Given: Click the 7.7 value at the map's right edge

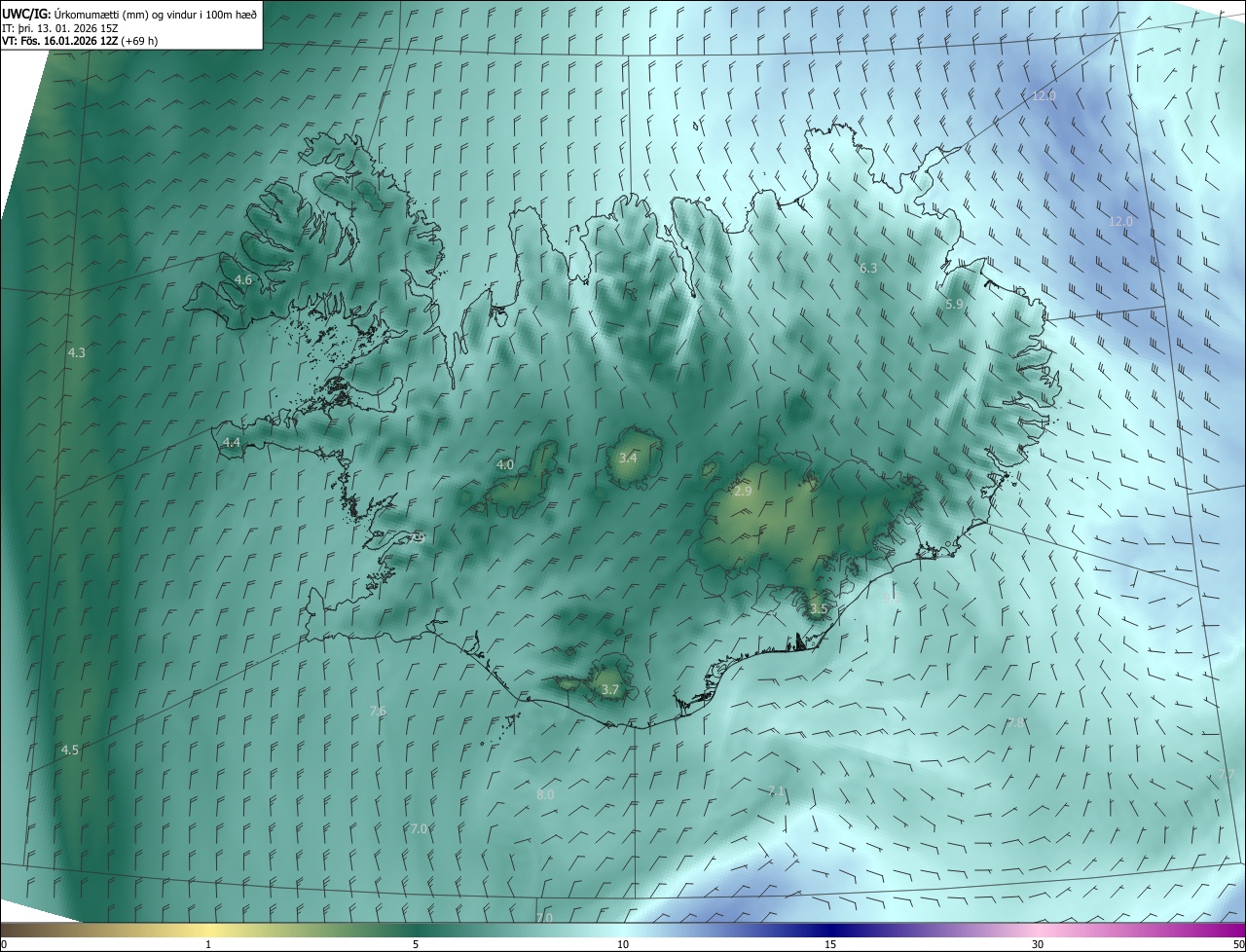Looking at the screenshot, I should coord(1227,774).
